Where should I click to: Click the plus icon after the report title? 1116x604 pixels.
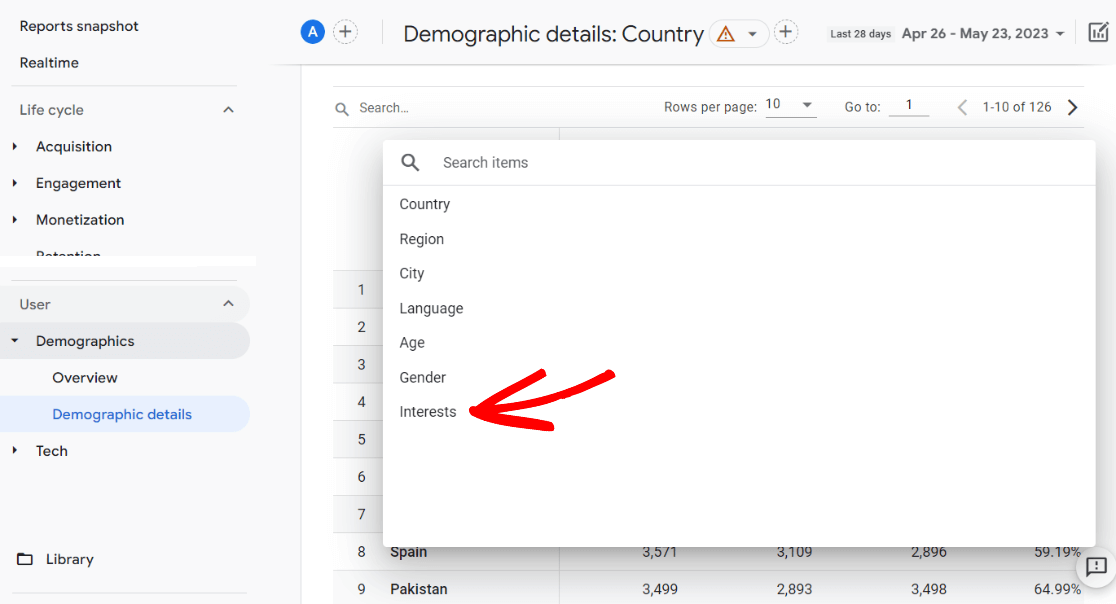pyautogui.click(x=786, y=32)
